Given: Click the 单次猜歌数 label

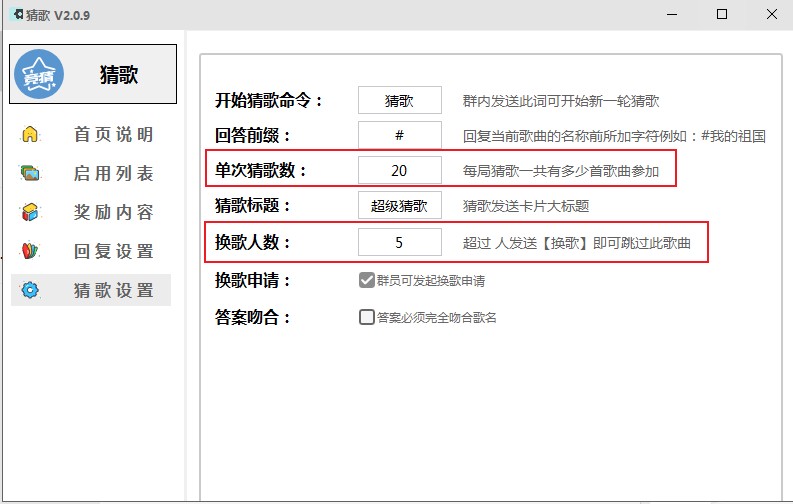Looking at the screenshot, I should 260,170.
